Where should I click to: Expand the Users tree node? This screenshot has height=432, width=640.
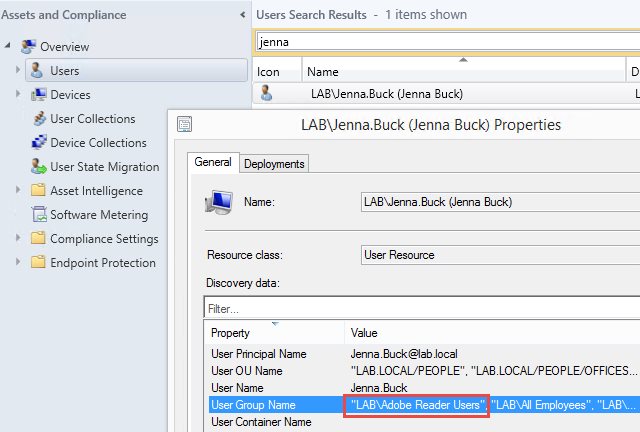point(18,70)
